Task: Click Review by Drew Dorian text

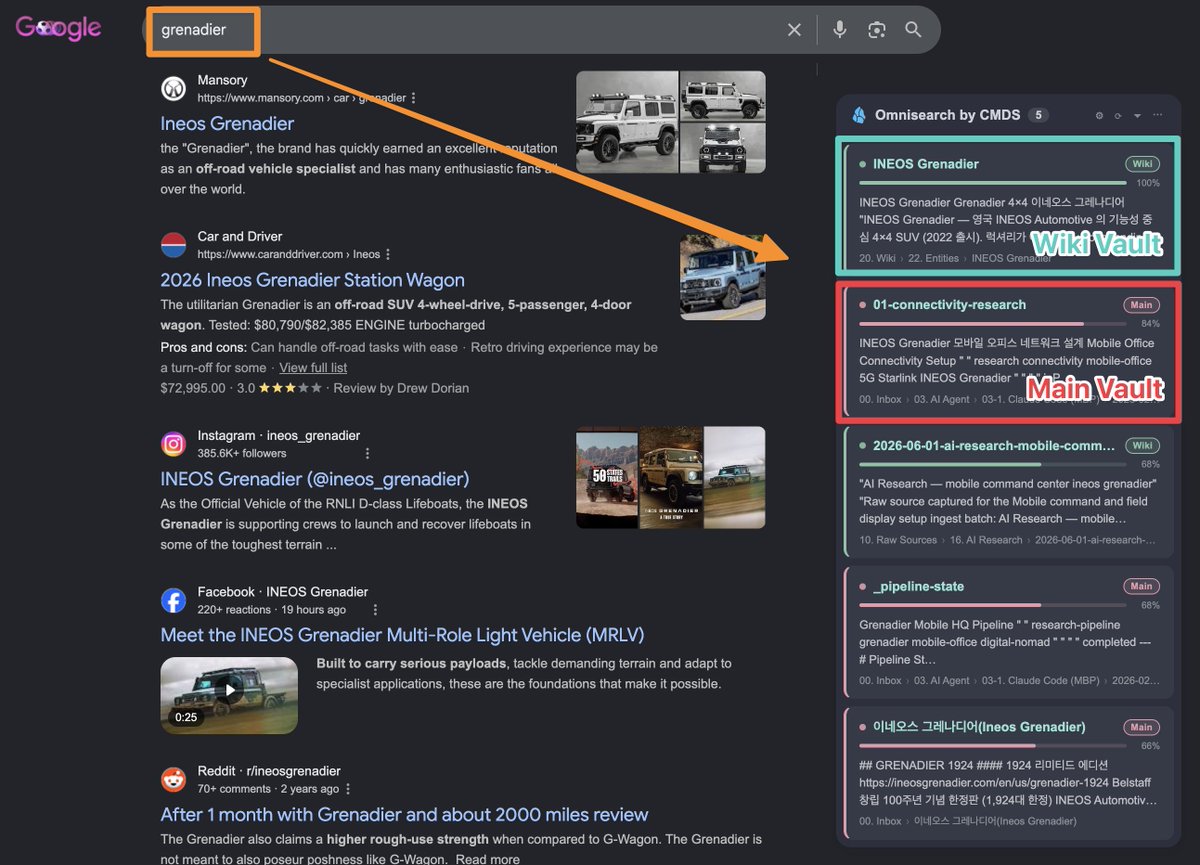Action: click(x=401, y=388)
